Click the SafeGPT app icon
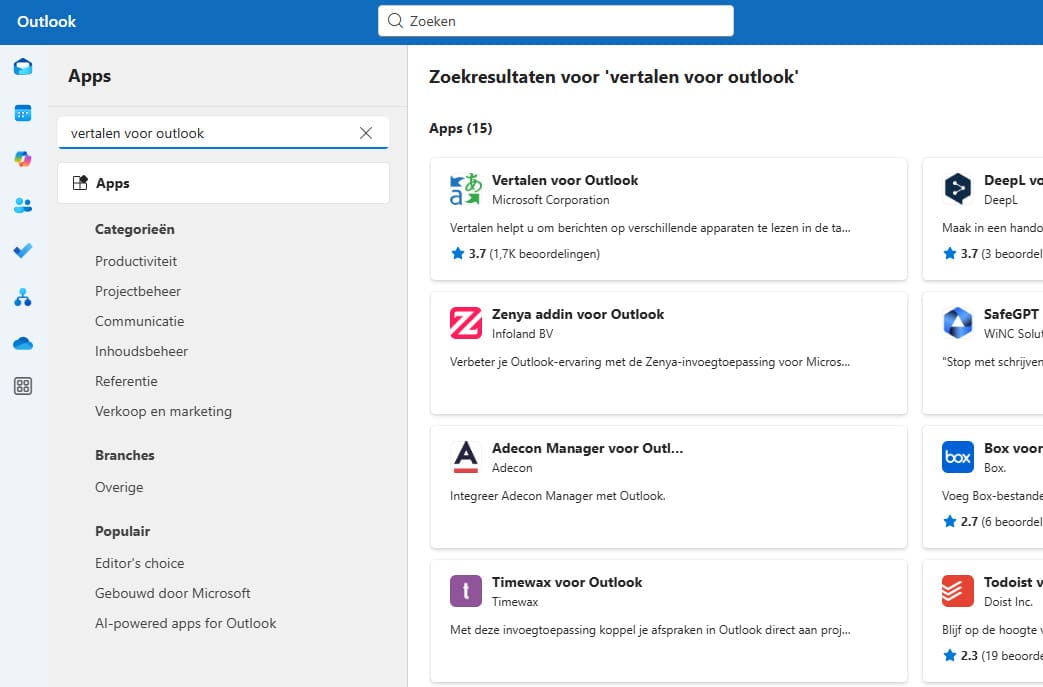 coord(958,323)
